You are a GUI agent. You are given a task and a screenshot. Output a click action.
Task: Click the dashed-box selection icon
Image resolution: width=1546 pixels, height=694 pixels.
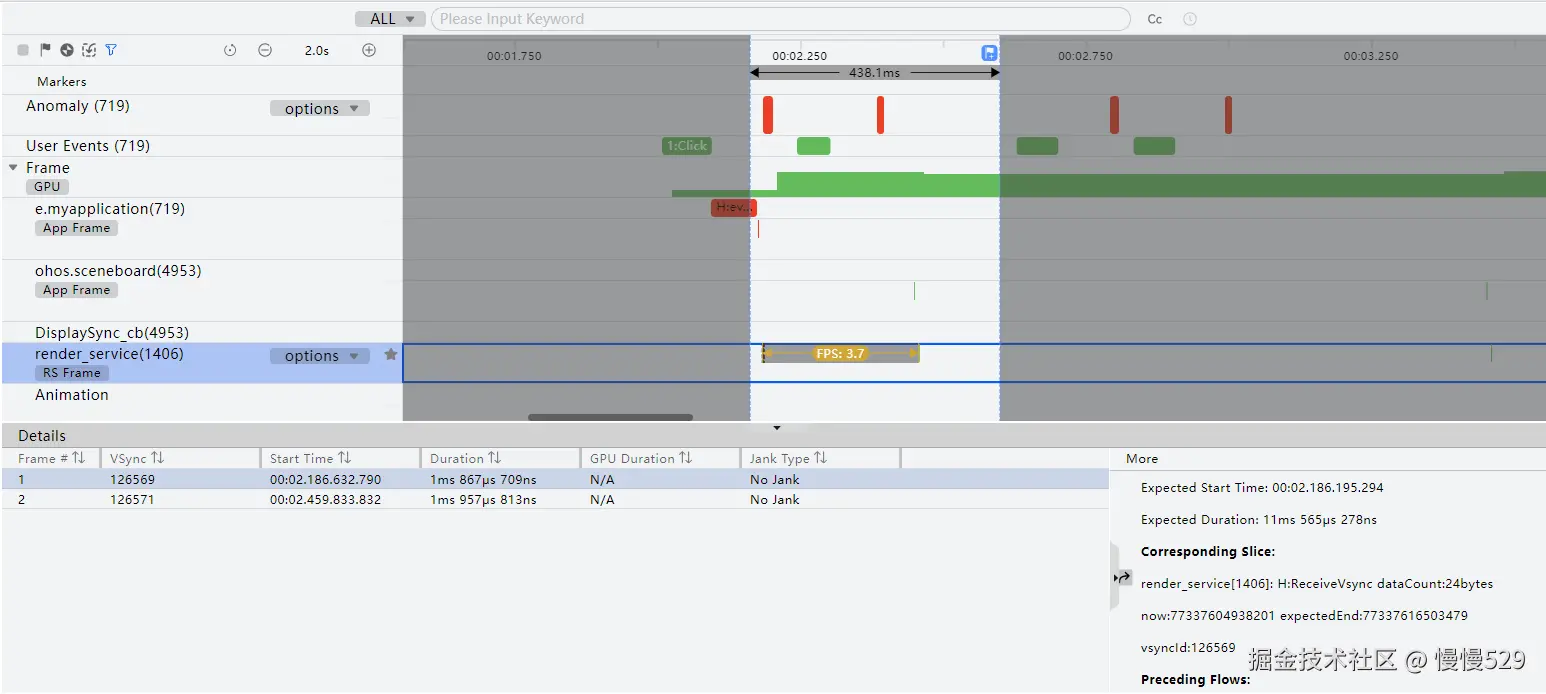89,50
